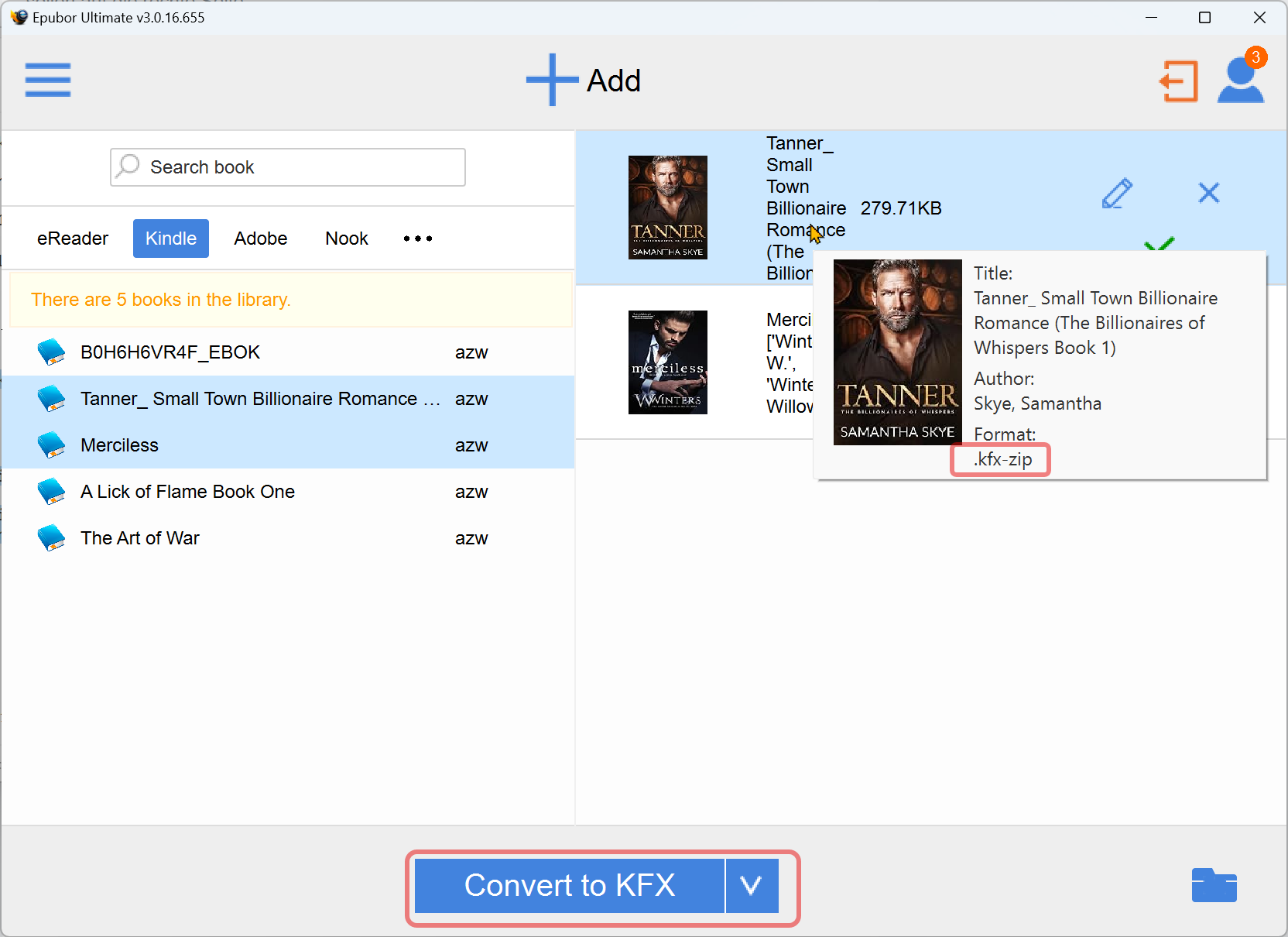This screenshot has height=937, width=1288.
Task: Click the azw format label for The Art of War
Action: tap(471, 538)
